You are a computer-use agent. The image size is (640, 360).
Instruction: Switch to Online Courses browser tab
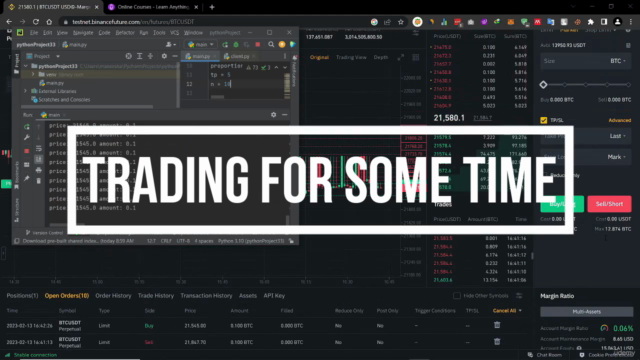[153, 7]
